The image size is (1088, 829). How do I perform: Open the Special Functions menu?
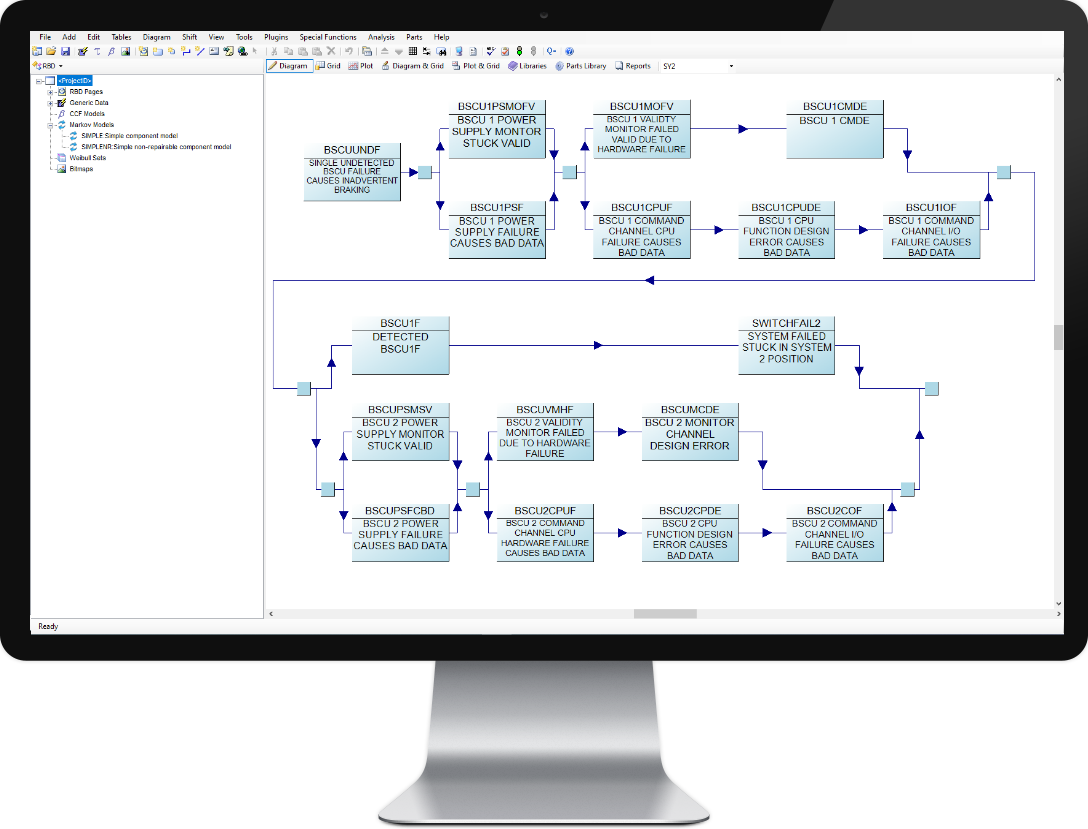click(327, 37)
